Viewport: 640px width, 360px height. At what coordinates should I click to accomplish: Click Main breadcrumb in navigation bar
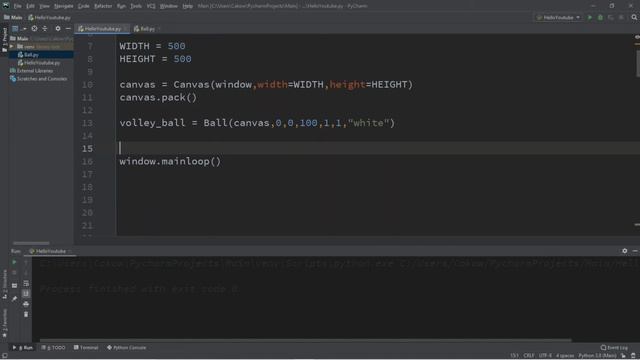13,18
